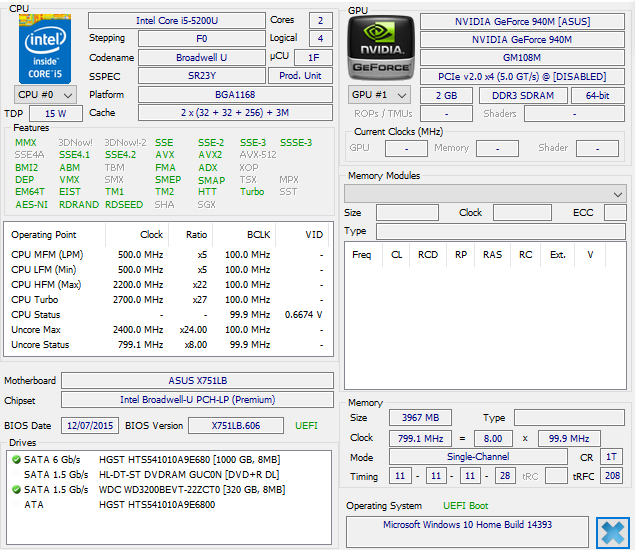Image resolution: width=635 pixels, height=550 pixels.
Task: Select the CPU MFM (LPM) row
Action: [x=167, y=255]
